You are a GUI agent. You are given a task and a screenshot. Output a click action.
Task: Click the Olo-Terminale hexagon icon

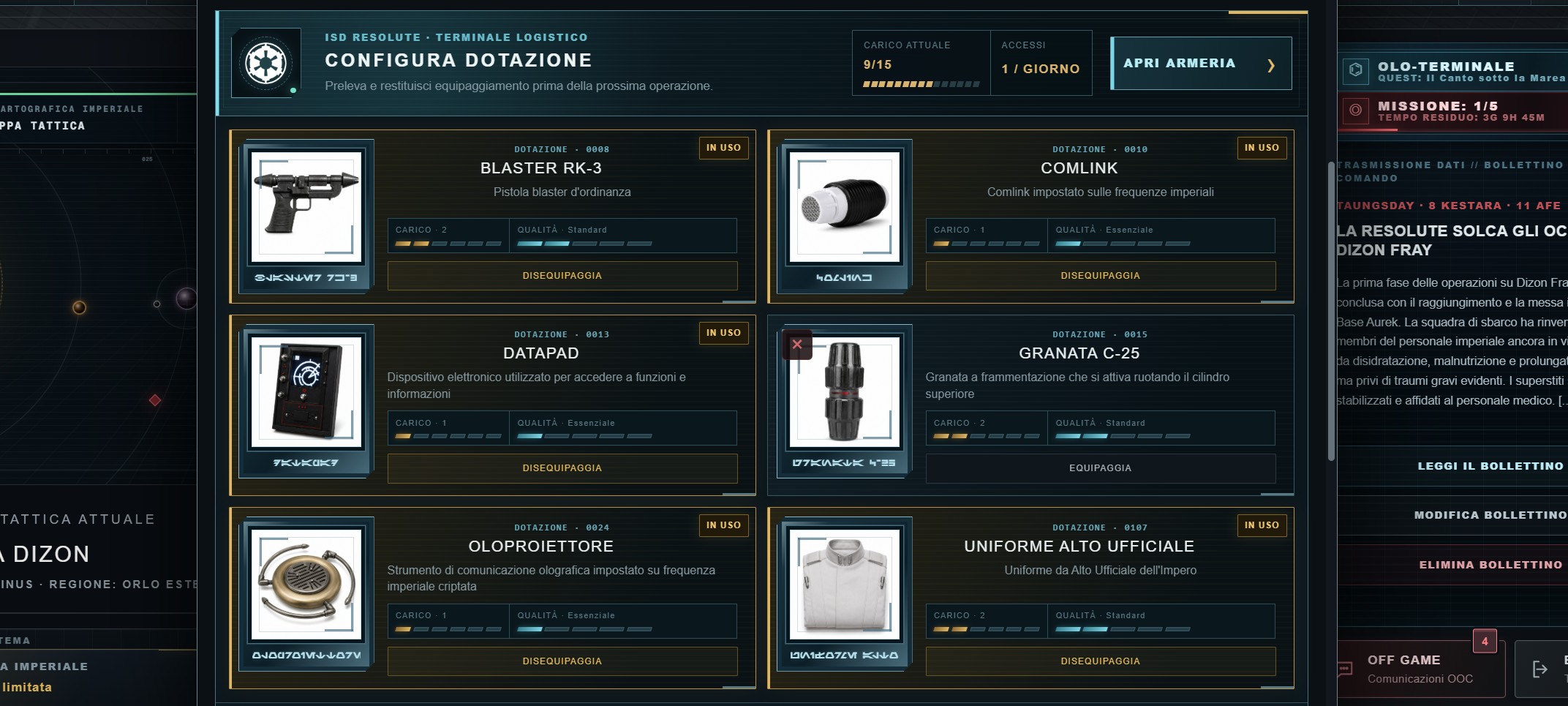1355,70
